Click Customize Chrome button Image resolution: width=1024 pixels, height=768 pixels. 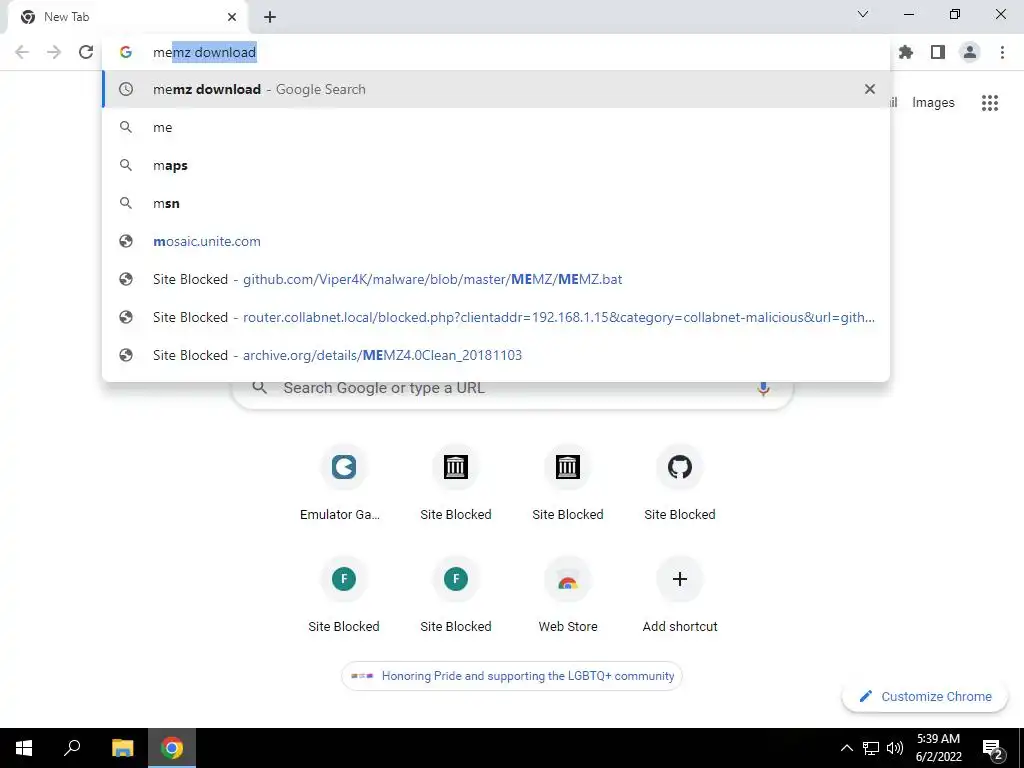coord(925,696)
